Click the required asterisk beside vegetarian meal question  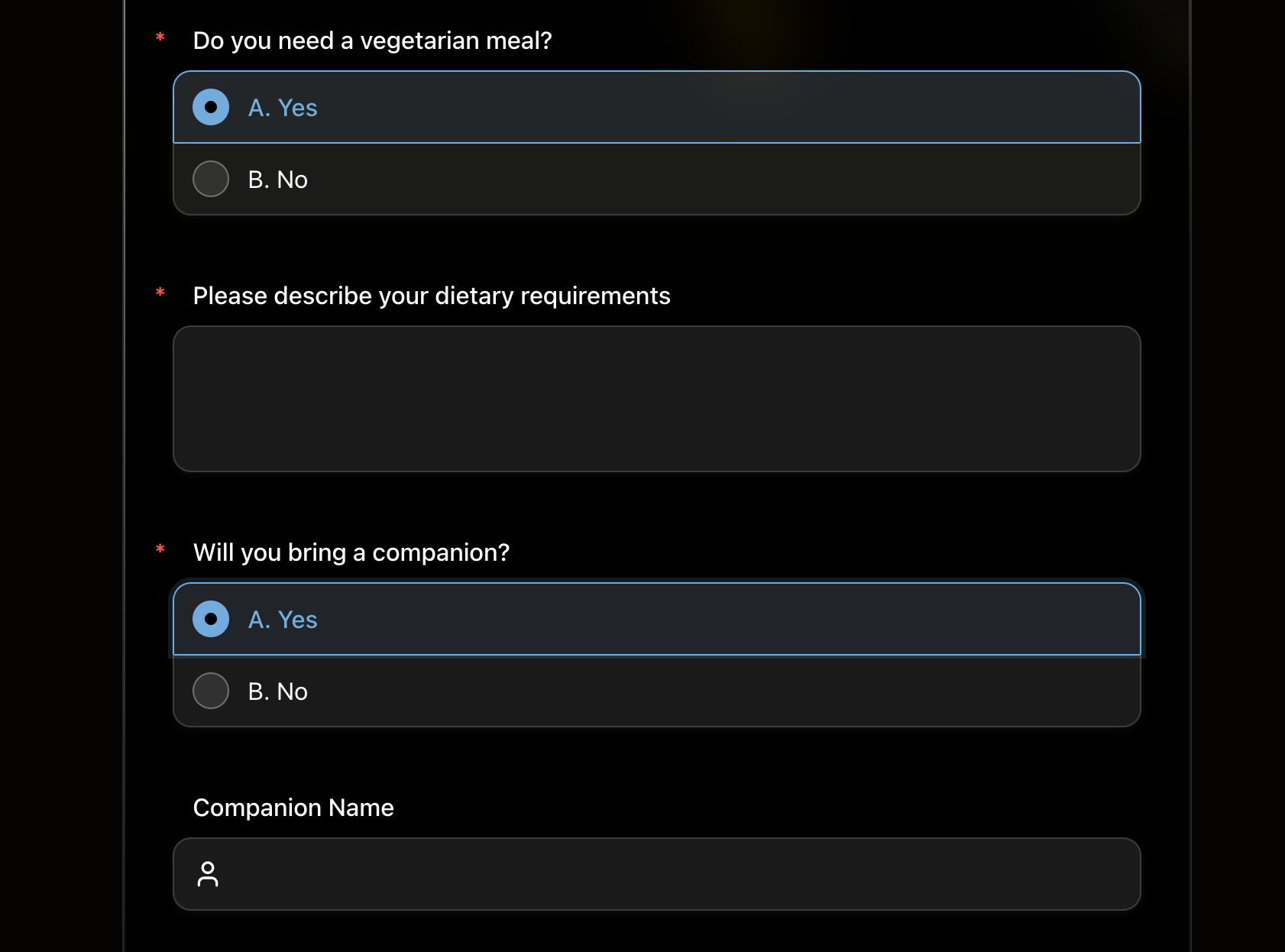pos(159,37)
